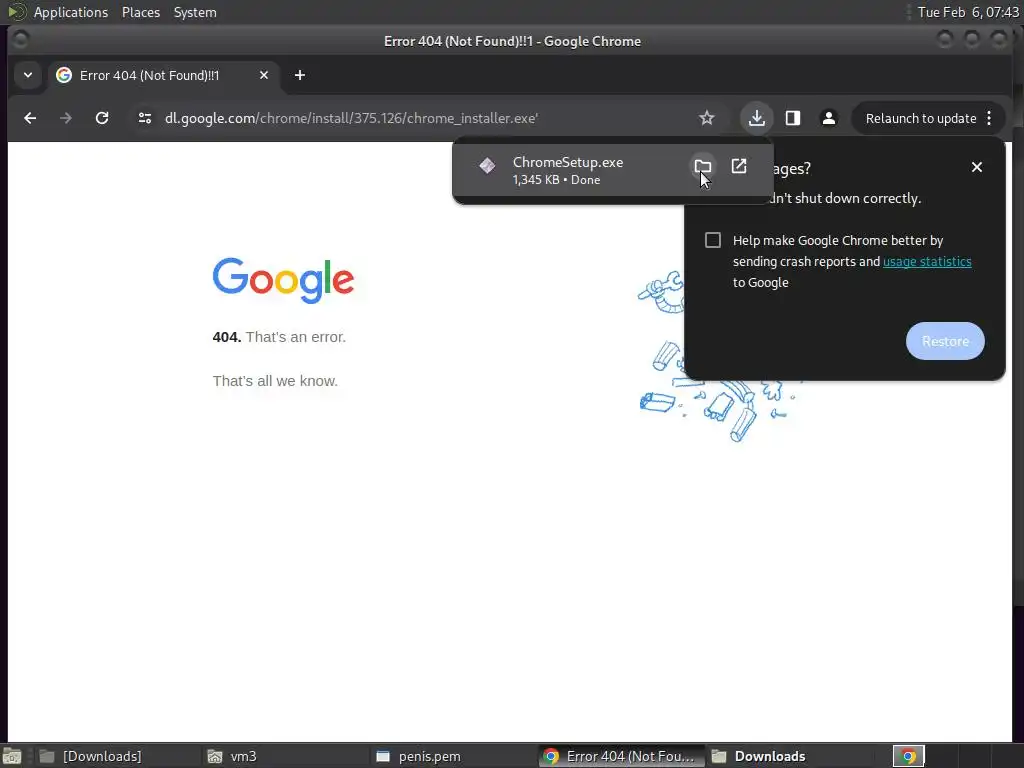
Task: Open Chrome's three-dot menu
Action: (x=989, y=118)
